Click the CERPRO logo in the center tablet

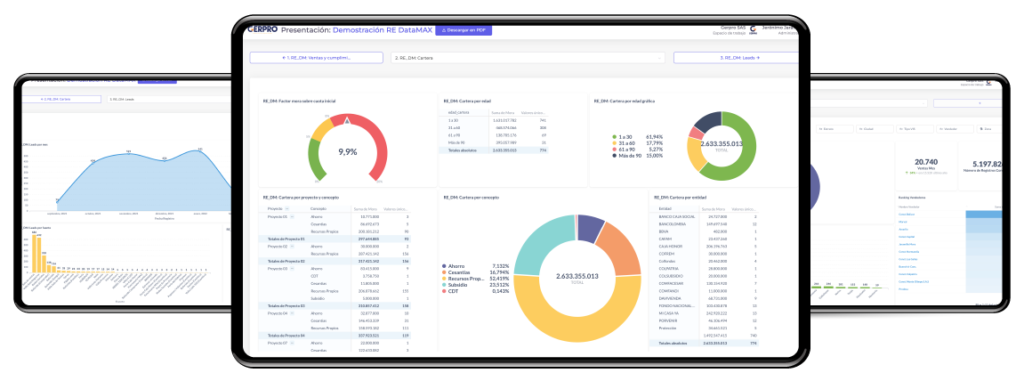coord(263,29)
